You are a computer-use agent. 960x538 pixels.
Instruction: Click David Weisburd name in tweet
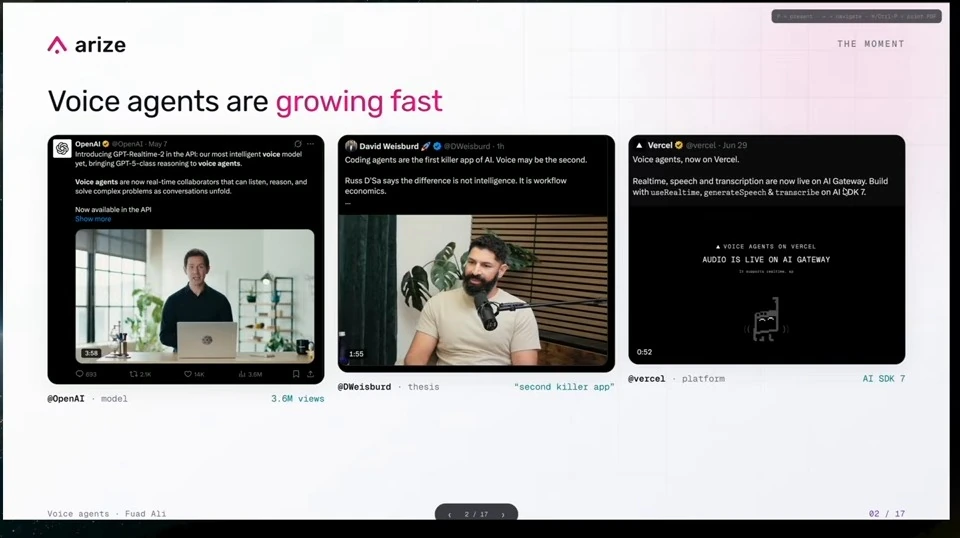point(389,146)
